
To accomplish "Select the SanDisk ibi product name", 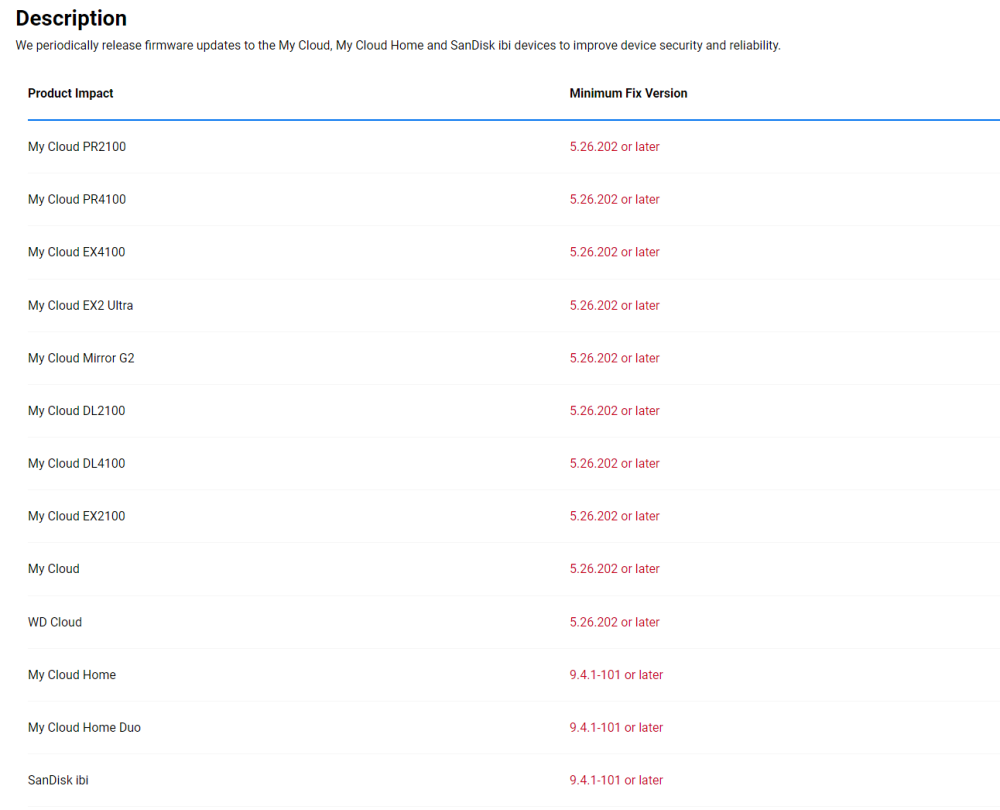I will coord(58,780).
